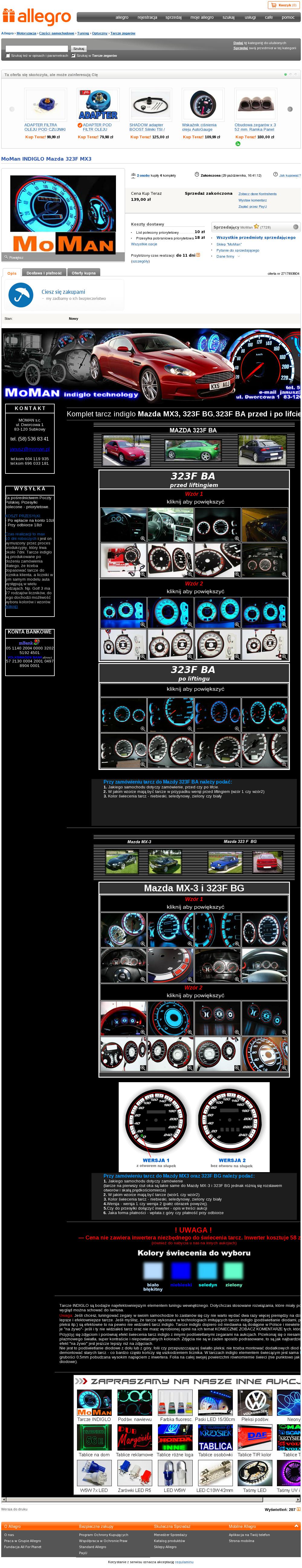Select the 'seledyn' color swatch
302x1568 pixels.
[x=208, y=1270]
